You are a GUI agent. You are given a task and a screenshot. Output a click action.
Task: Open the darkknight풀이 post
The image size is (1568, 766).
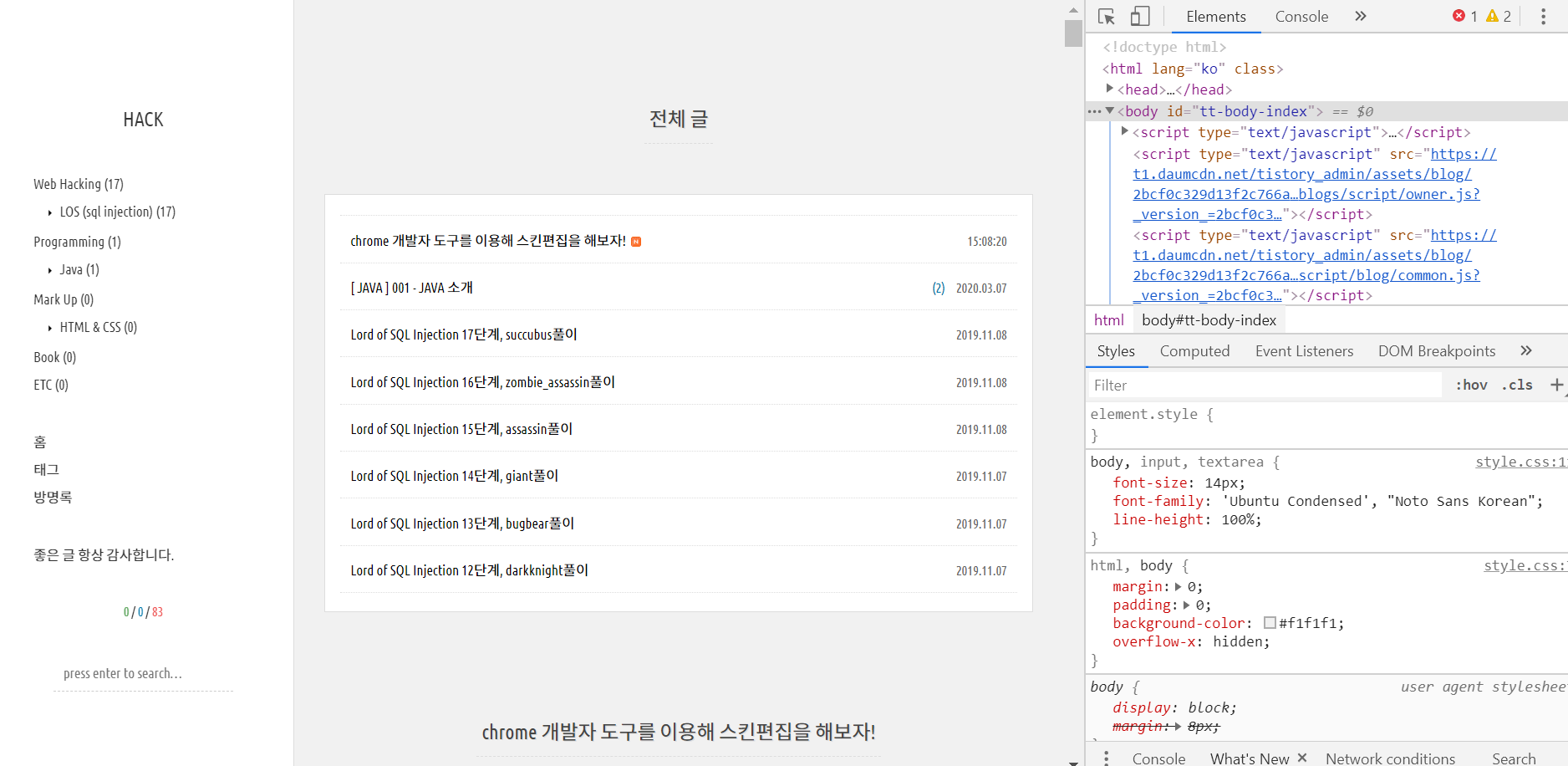[x=469, y=570]
